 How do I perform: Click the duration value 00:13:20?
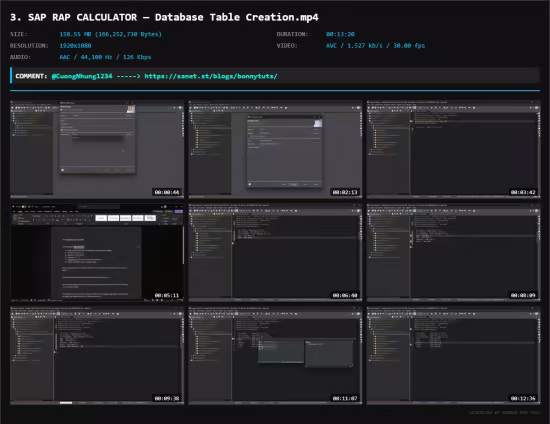click(340, 34)
